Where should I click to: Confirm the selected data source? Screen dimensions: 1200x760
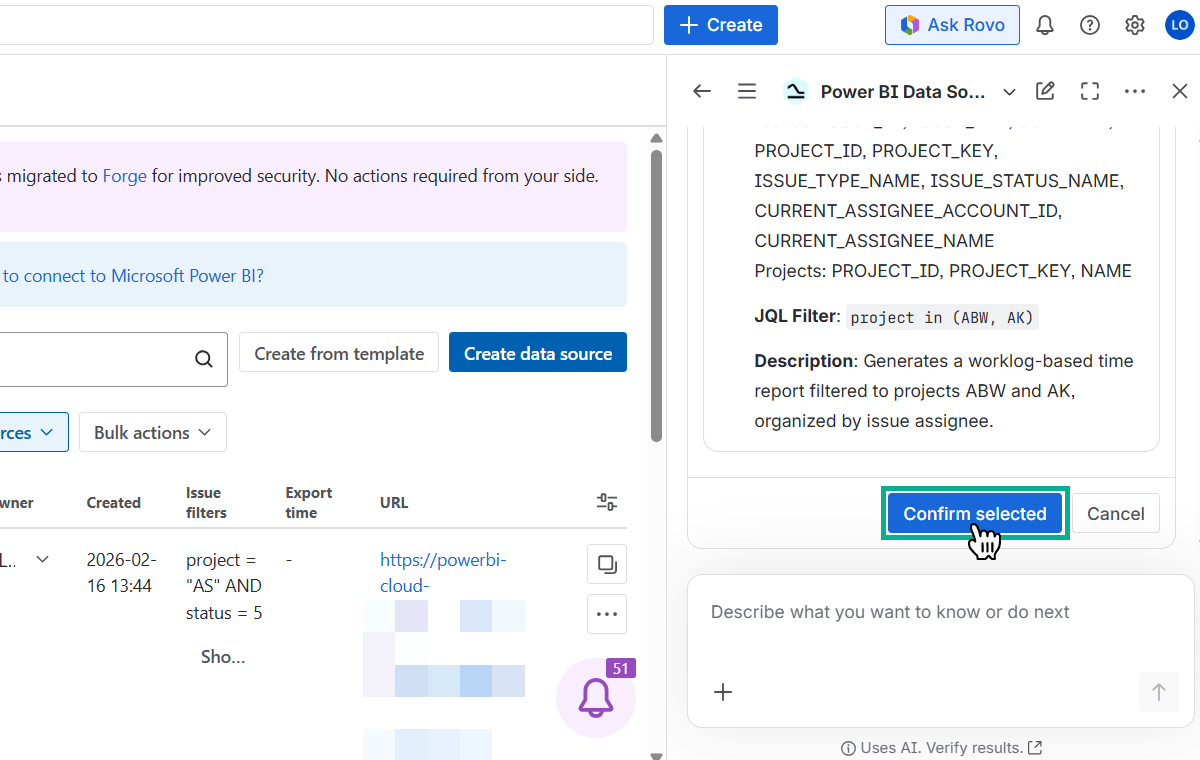[x=975, y=513]
